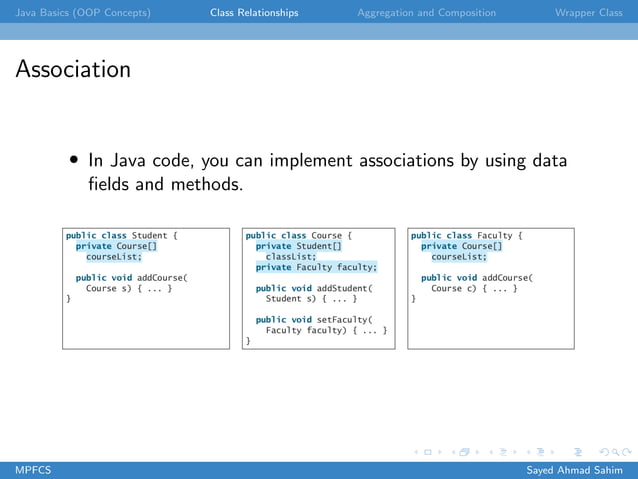Click the Student class code box
Screen dimensions: 638x479
146,289
